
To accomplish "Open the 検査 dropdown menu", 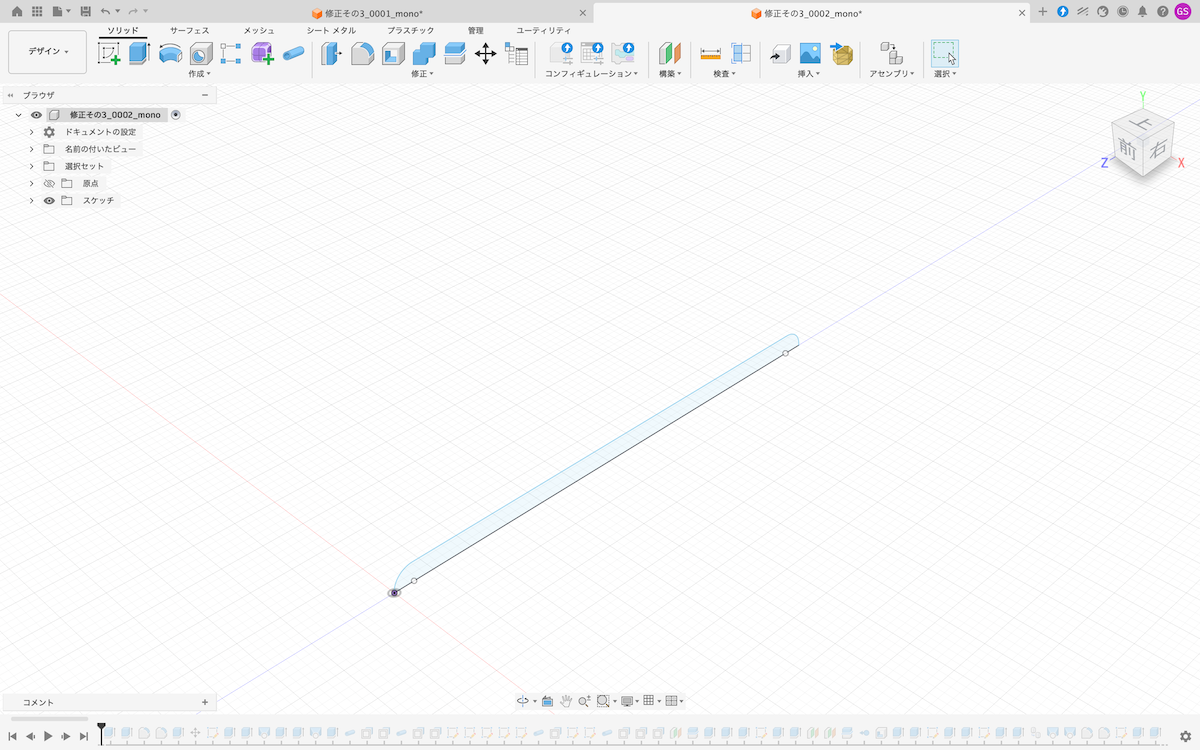I will tap(725, 74).
